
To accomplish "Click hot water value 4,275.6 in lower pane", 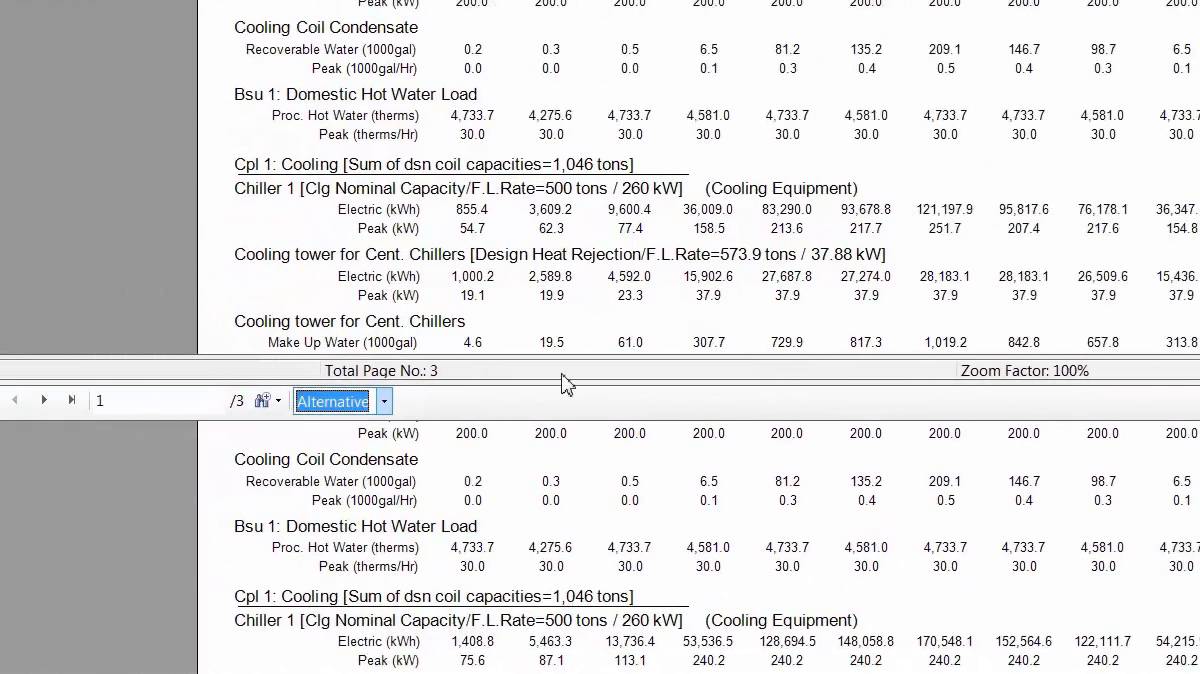I will tap(551, 547).
